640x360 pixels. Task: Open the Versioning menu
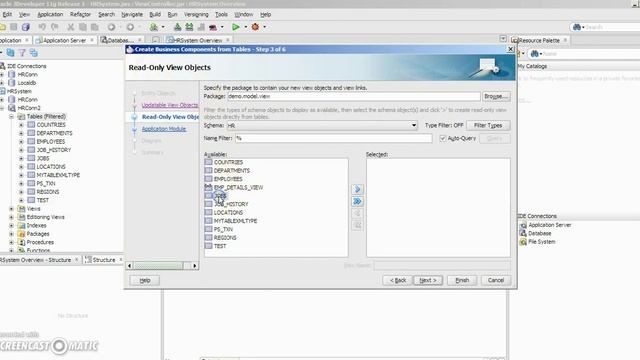point(196,14)
